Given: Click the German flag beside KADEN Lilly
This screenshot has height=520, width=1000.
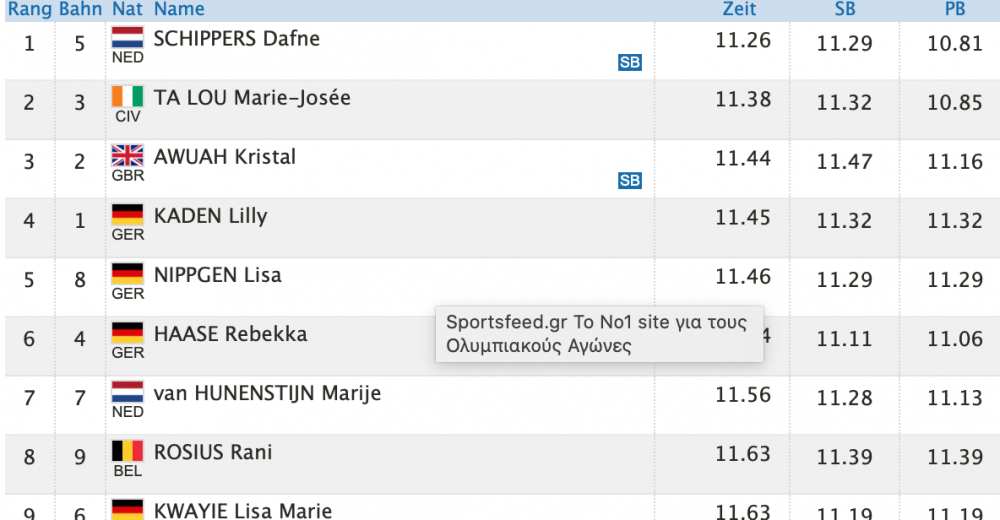Looking at the screenshot, I should (x=128, y=215).
